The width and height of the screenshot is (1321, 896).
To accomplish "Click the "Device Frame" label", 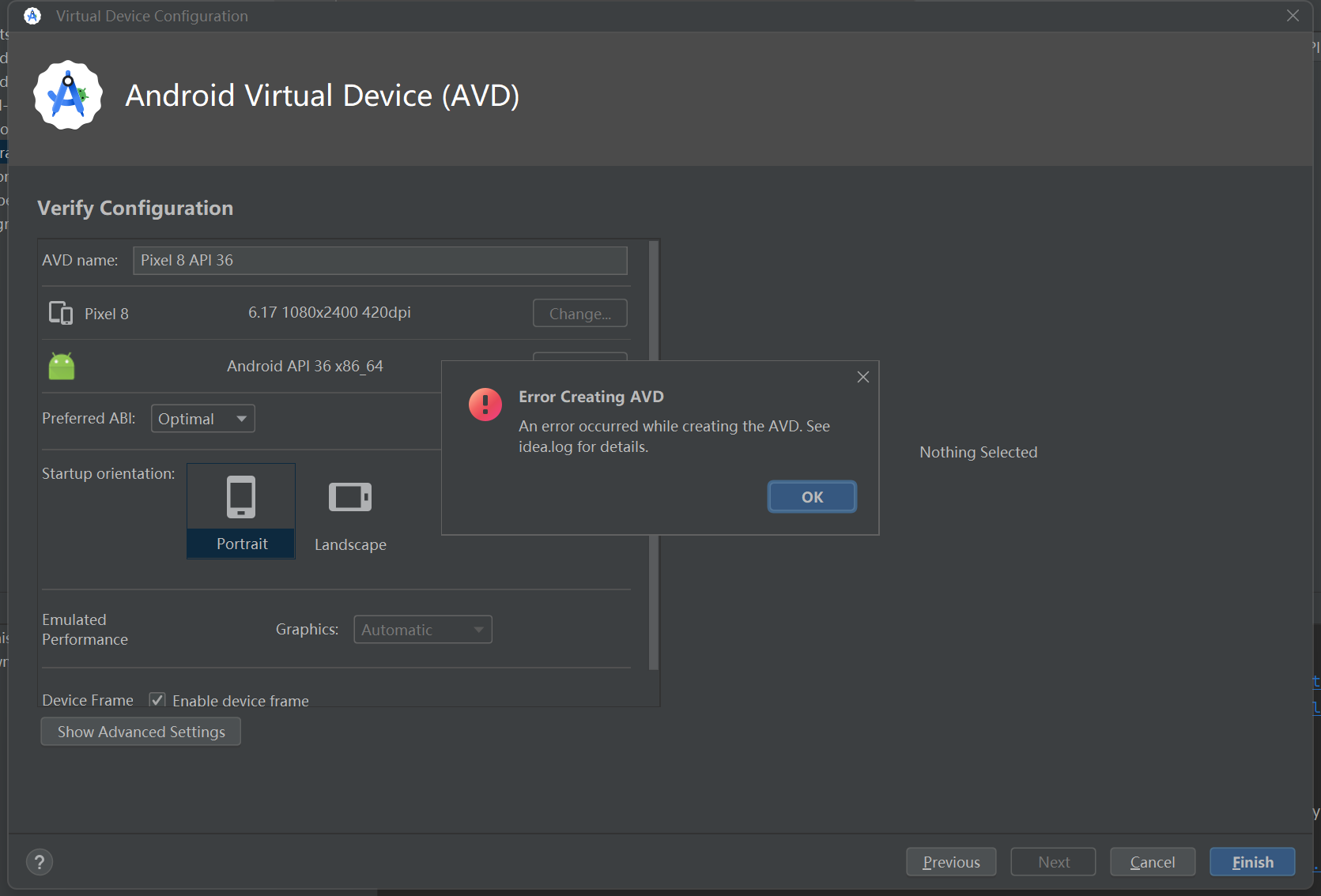I will [x=88, y=700].
